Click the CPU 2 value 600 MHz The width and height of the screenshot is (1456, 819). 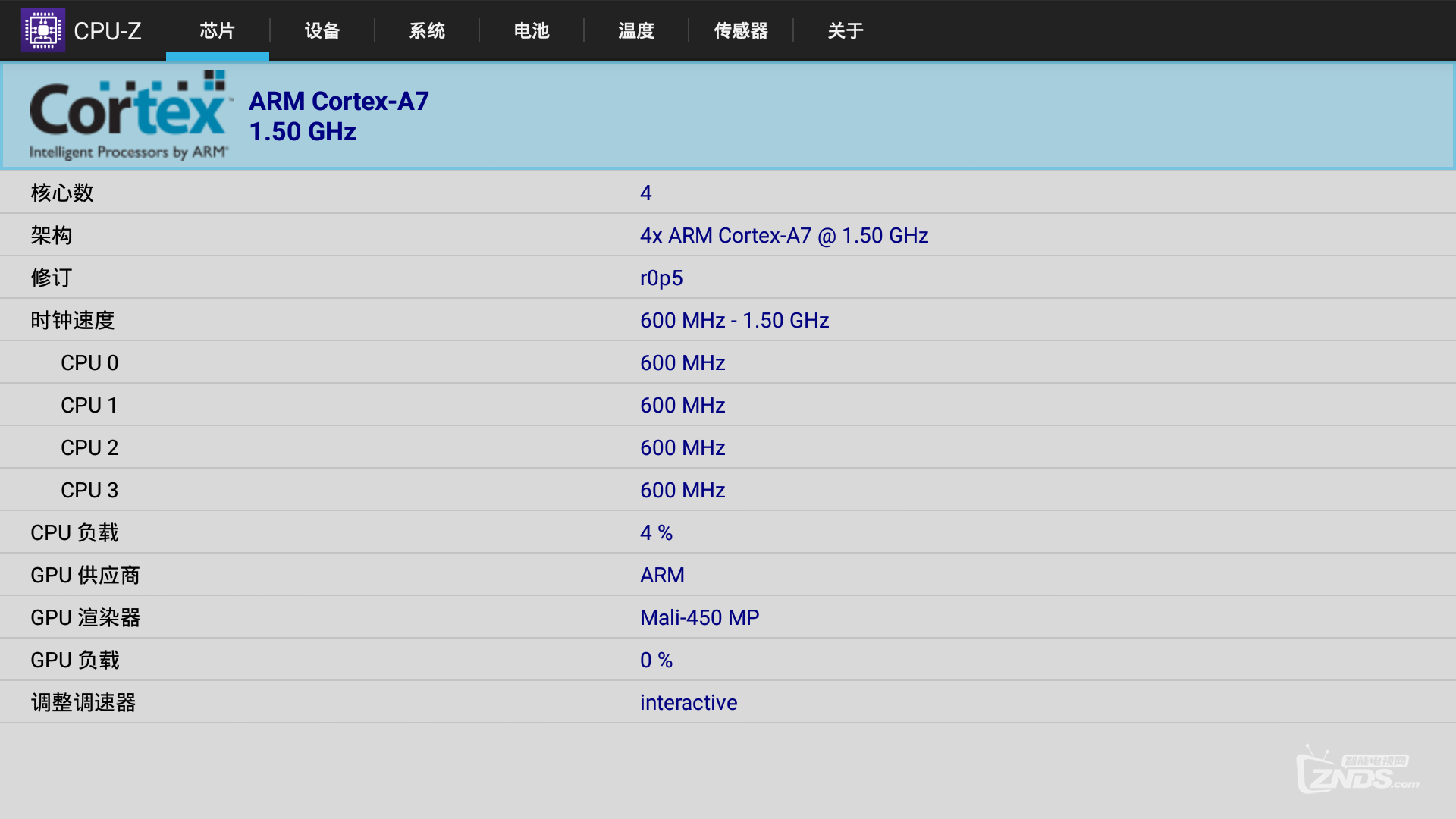(682, 447)
